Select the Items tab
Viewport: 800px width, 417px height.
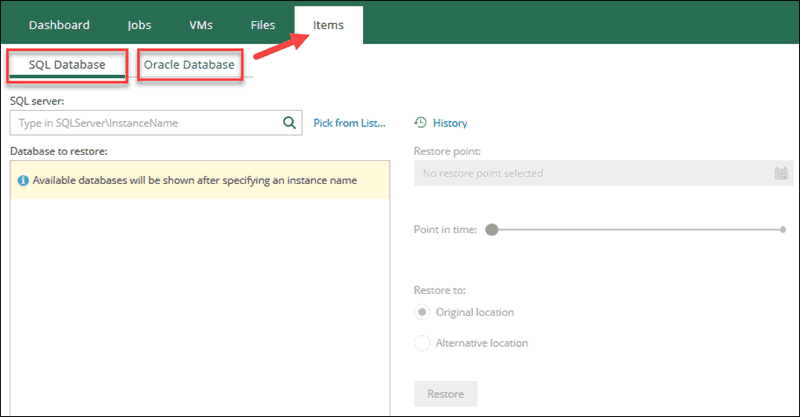(328, 25)
